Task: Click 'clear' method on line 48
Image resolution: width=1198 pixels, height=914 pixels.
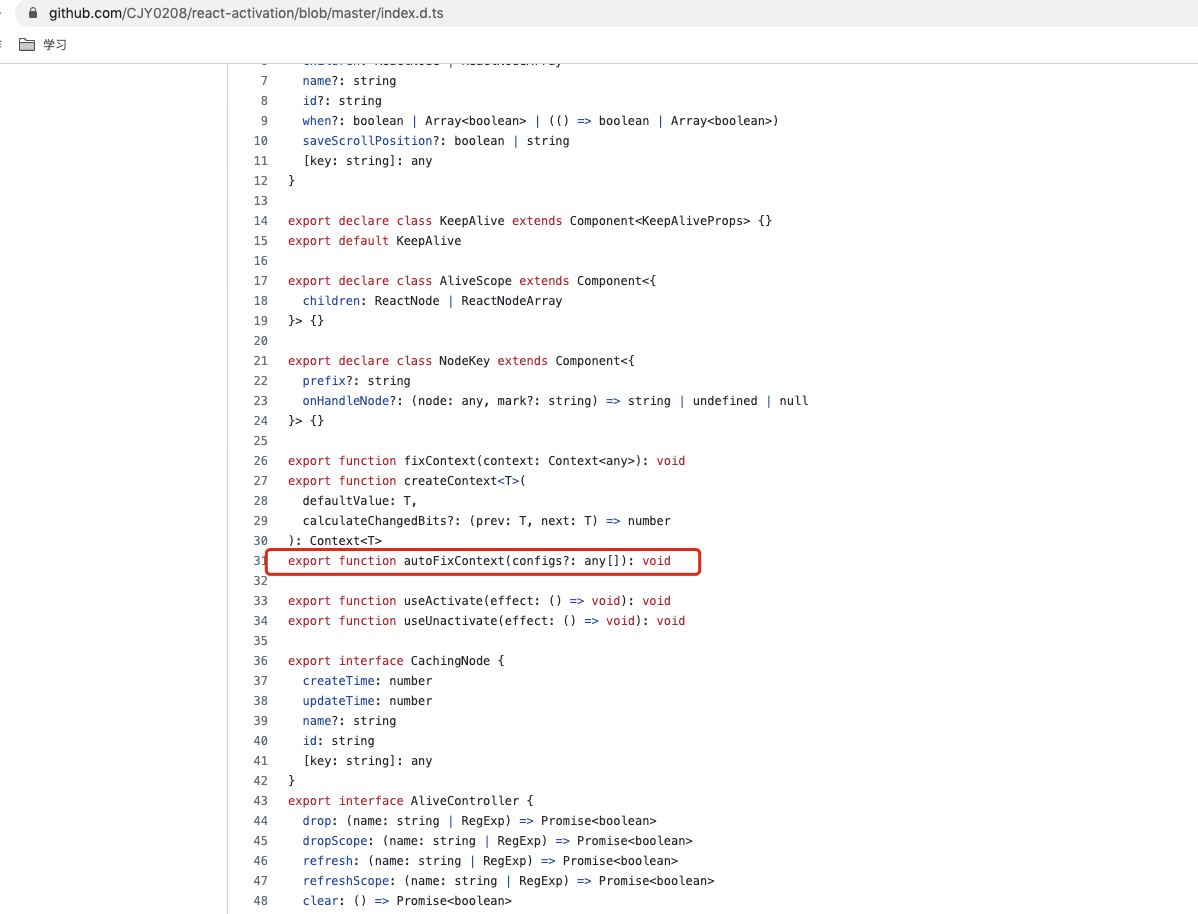Action: [x=320, y=901]
